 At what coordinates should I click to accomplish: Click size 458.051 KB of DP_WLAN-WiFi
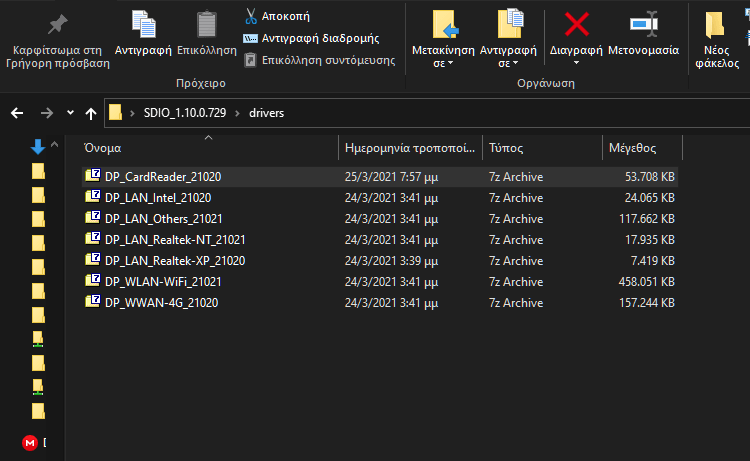click(x=646, y=282)
